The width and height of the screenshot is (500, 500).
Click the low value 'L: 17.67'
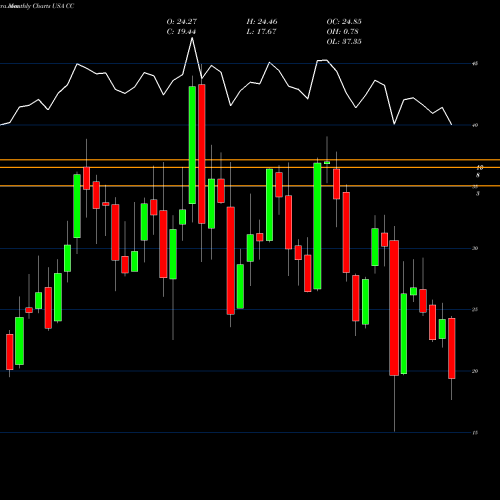pyautogui.click(x=261, y=32)
